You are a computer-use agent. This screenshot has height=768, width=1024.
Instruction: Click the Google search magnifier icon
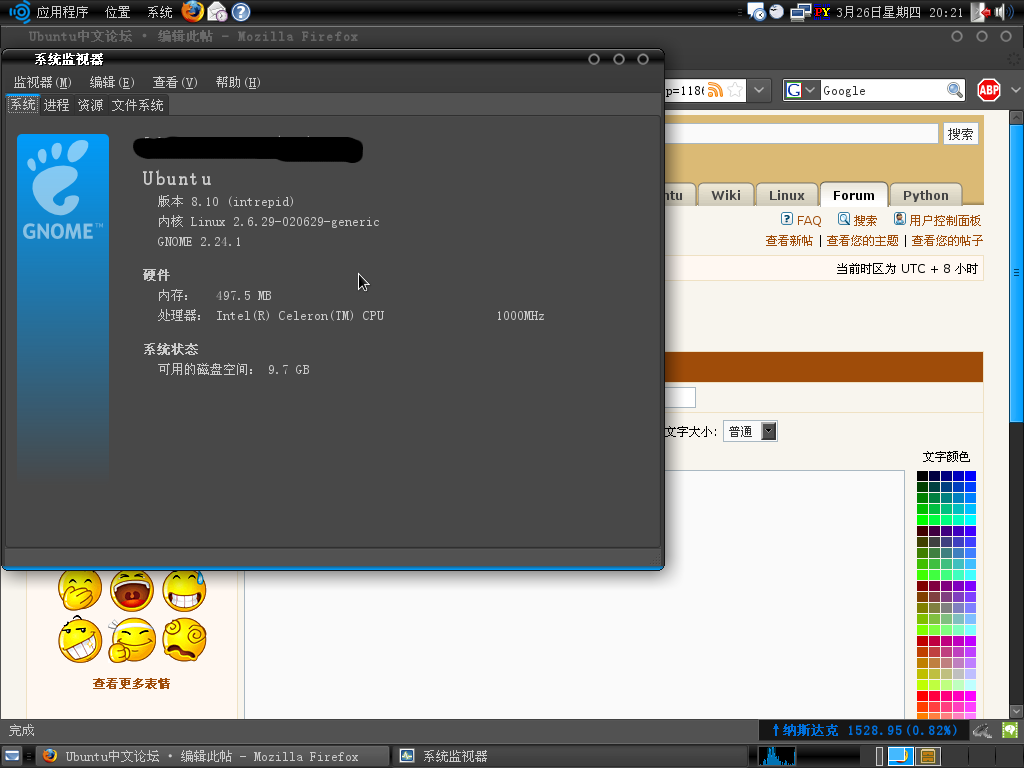pos(954,90)
